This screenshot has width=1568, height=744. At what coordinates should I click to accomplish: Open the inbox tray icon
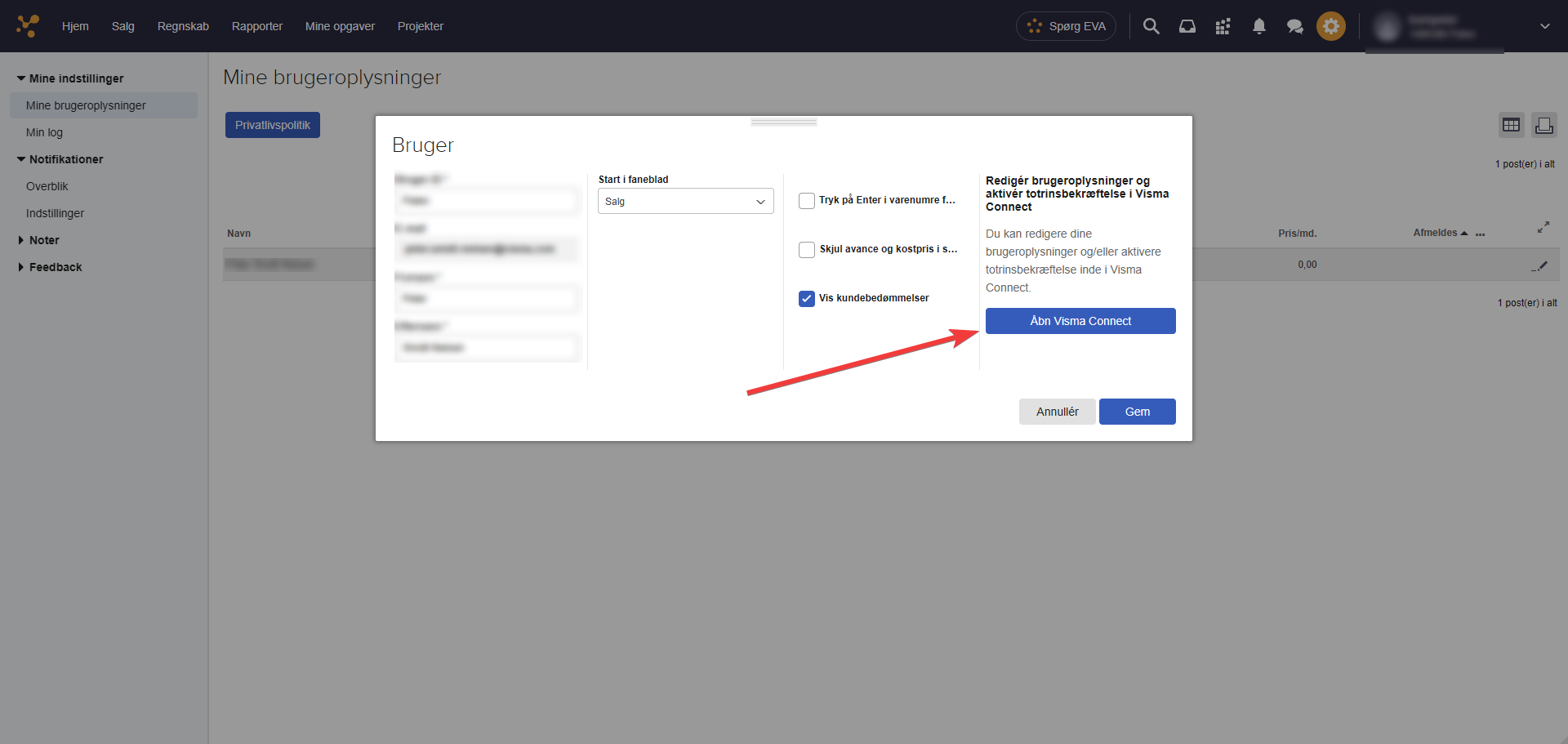click(1187, 26)
